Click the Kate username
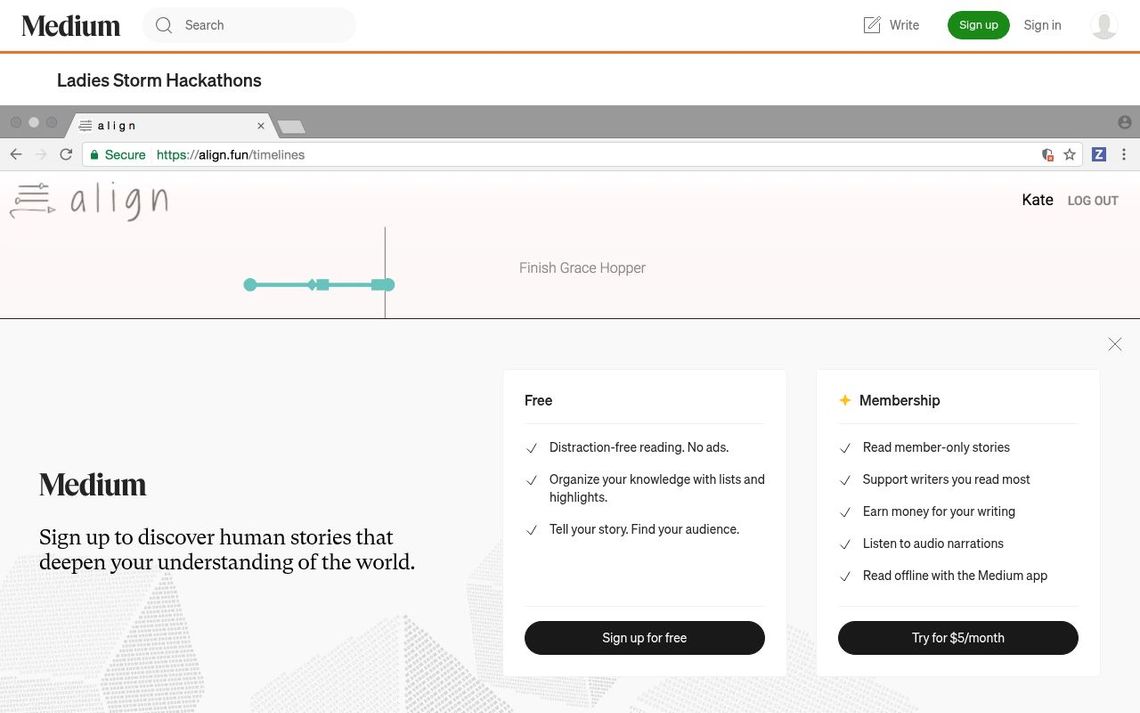The width and height of the screenshot is (1140, 713). [1037, 200]
